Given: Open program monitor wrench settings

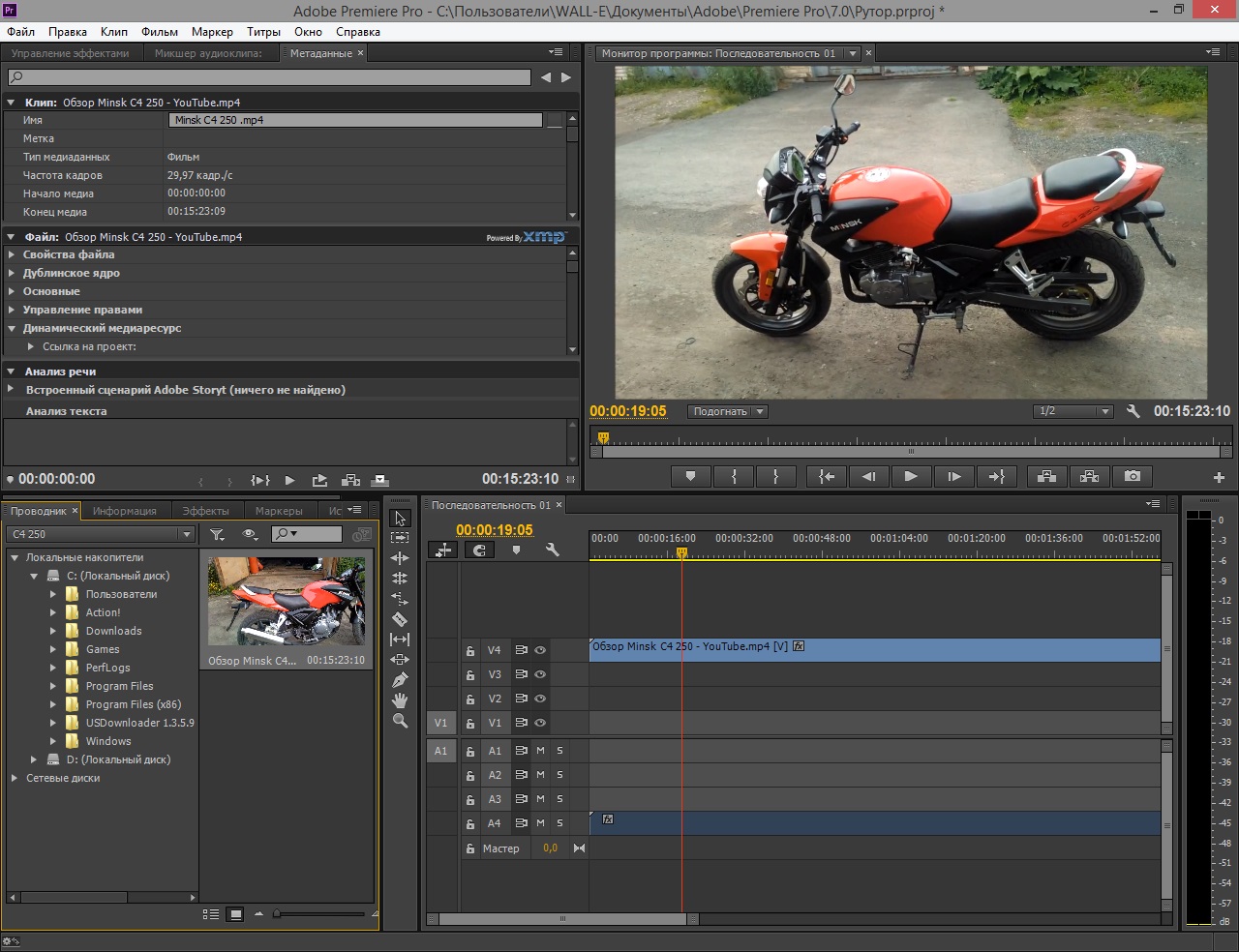Looking at the screenshot, I should (1133, 411).
